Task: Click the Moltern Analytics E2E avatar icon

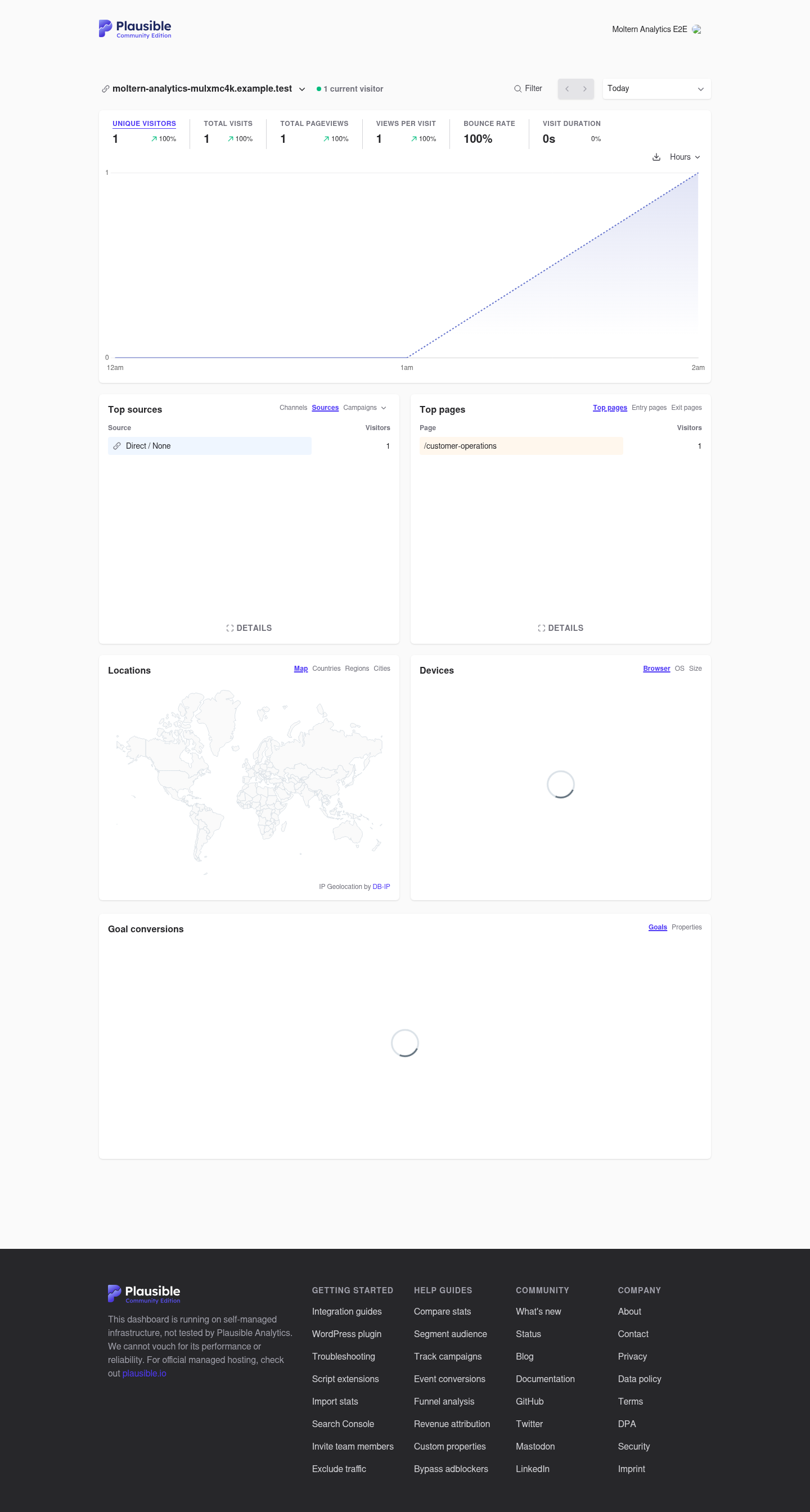Action: [696, 29]
